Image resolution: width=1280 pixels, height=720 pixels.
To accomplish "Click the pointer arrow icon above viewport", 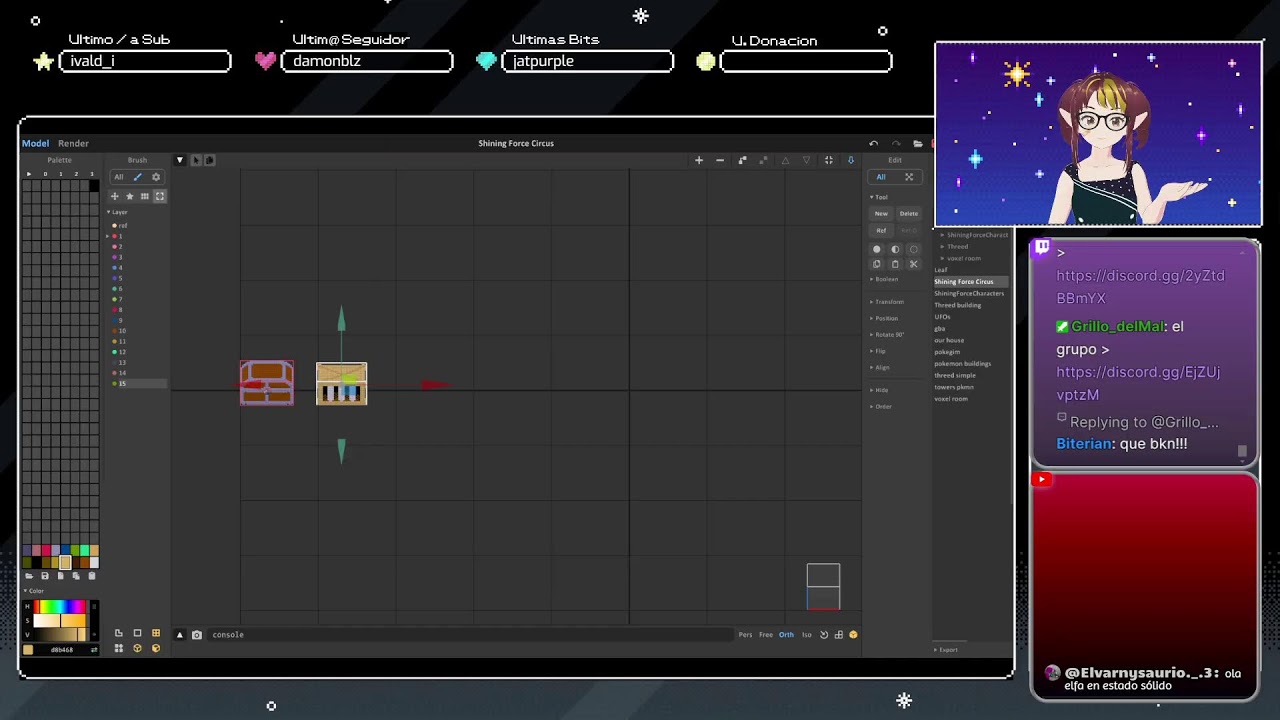I will click(x=196, y=160).
